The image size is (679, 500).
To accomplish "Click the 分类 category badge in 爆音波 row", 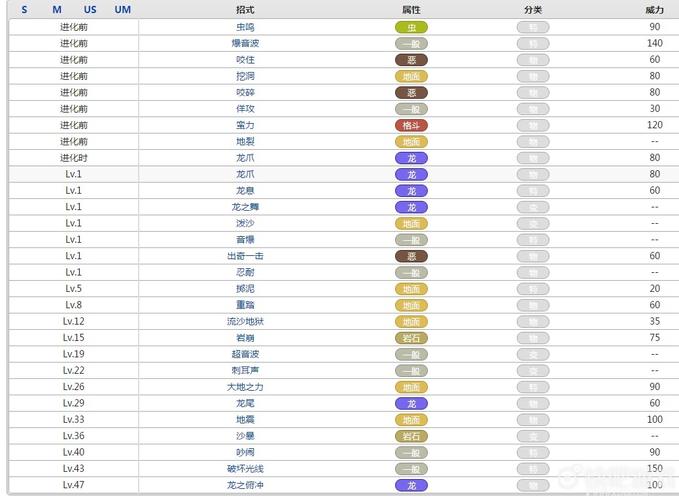I will [533, 43].
